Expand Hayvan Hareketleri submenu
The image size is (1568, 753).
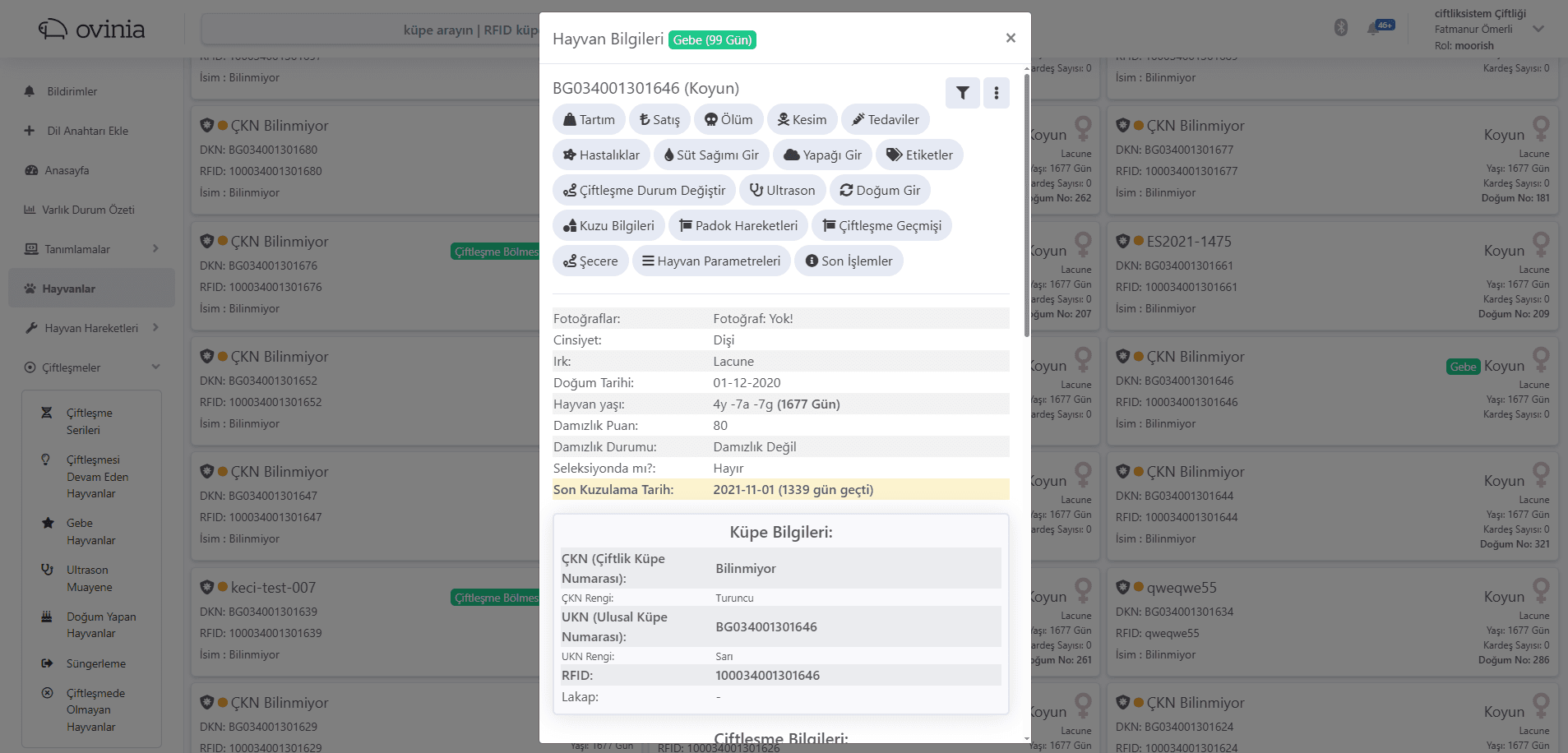click(92, 328)
